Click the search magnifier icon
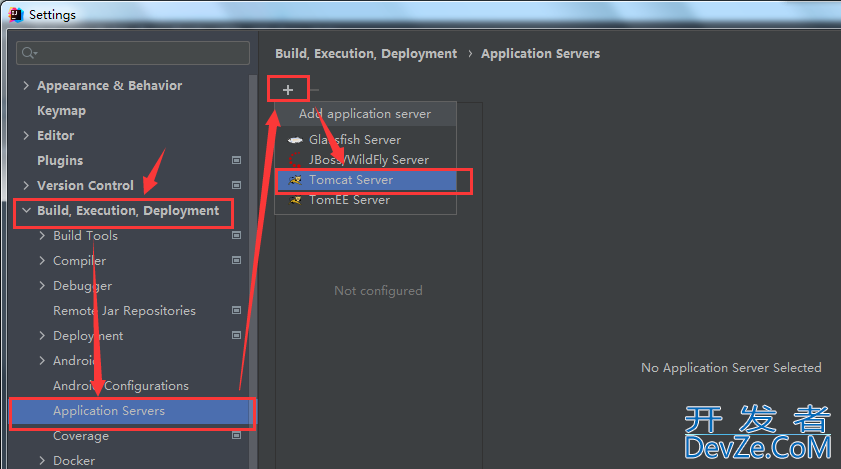The image size is (841, 469). coord(29,53)
